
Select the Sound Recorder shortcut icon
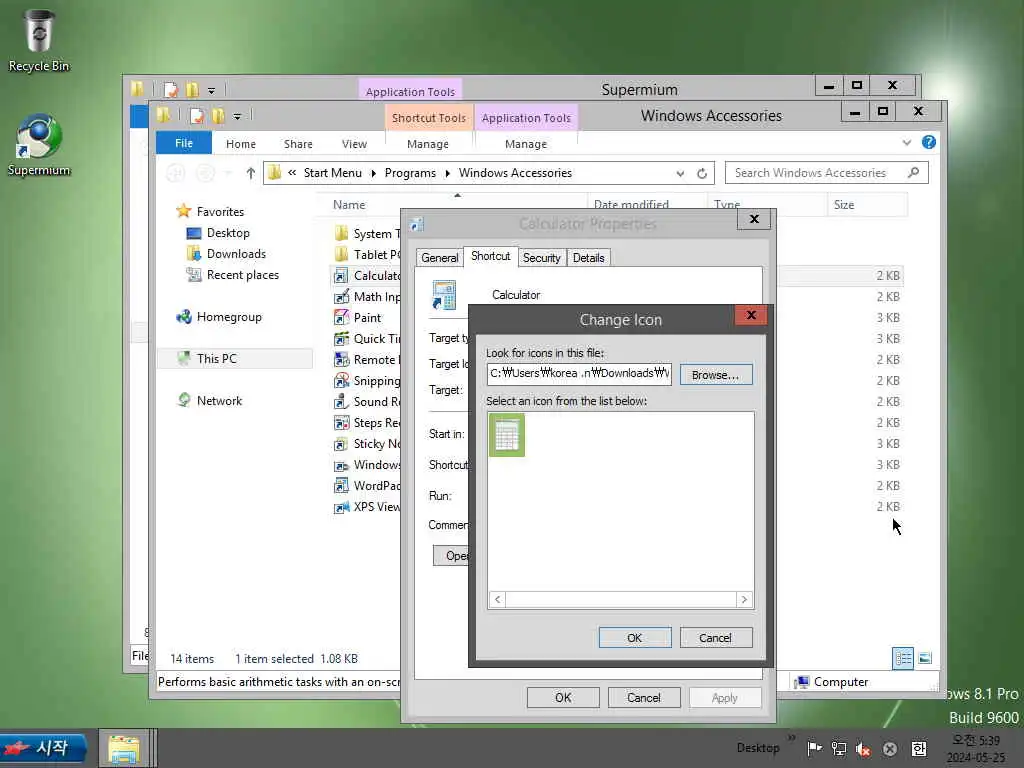point(342,402)
